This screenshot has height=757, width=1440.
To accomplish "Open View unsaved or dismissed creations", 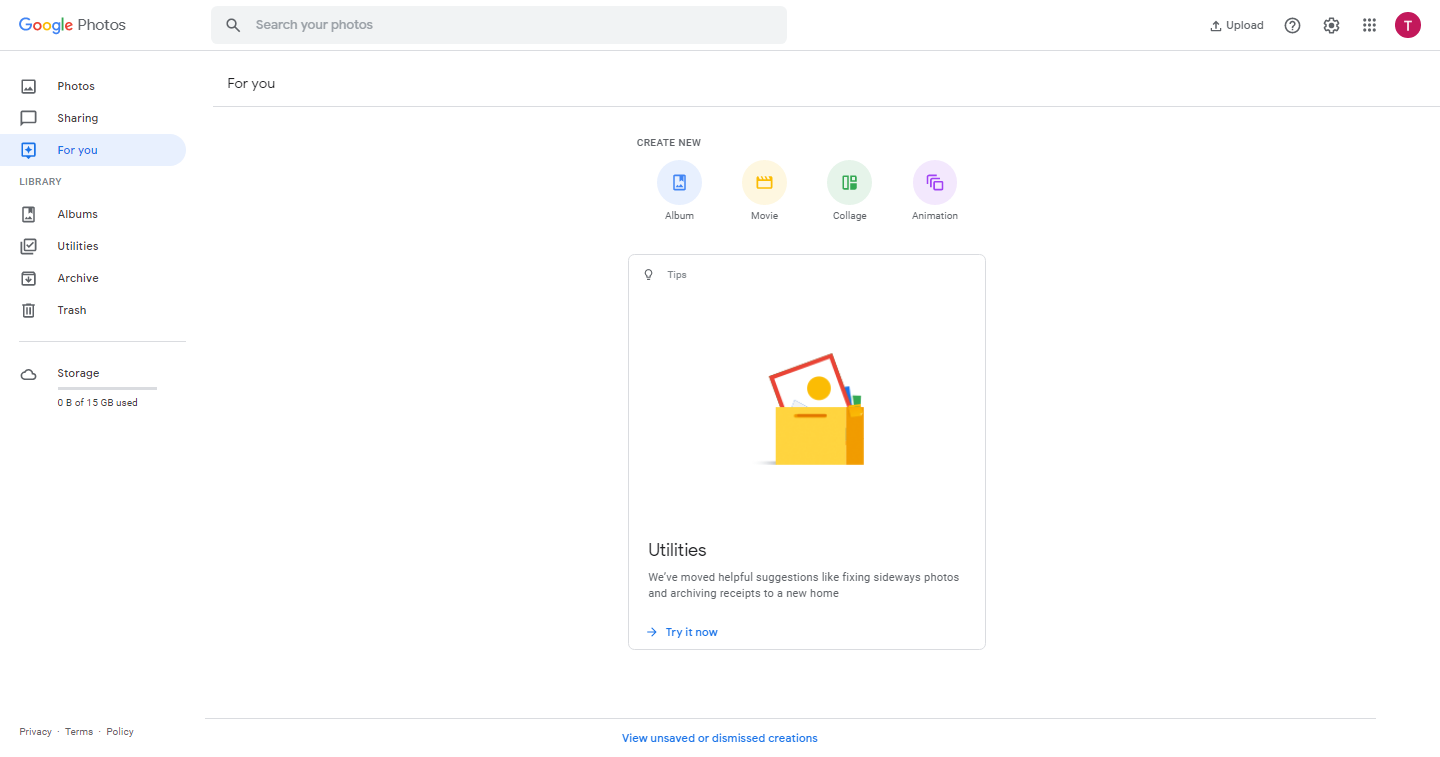I will click(720, 738).
